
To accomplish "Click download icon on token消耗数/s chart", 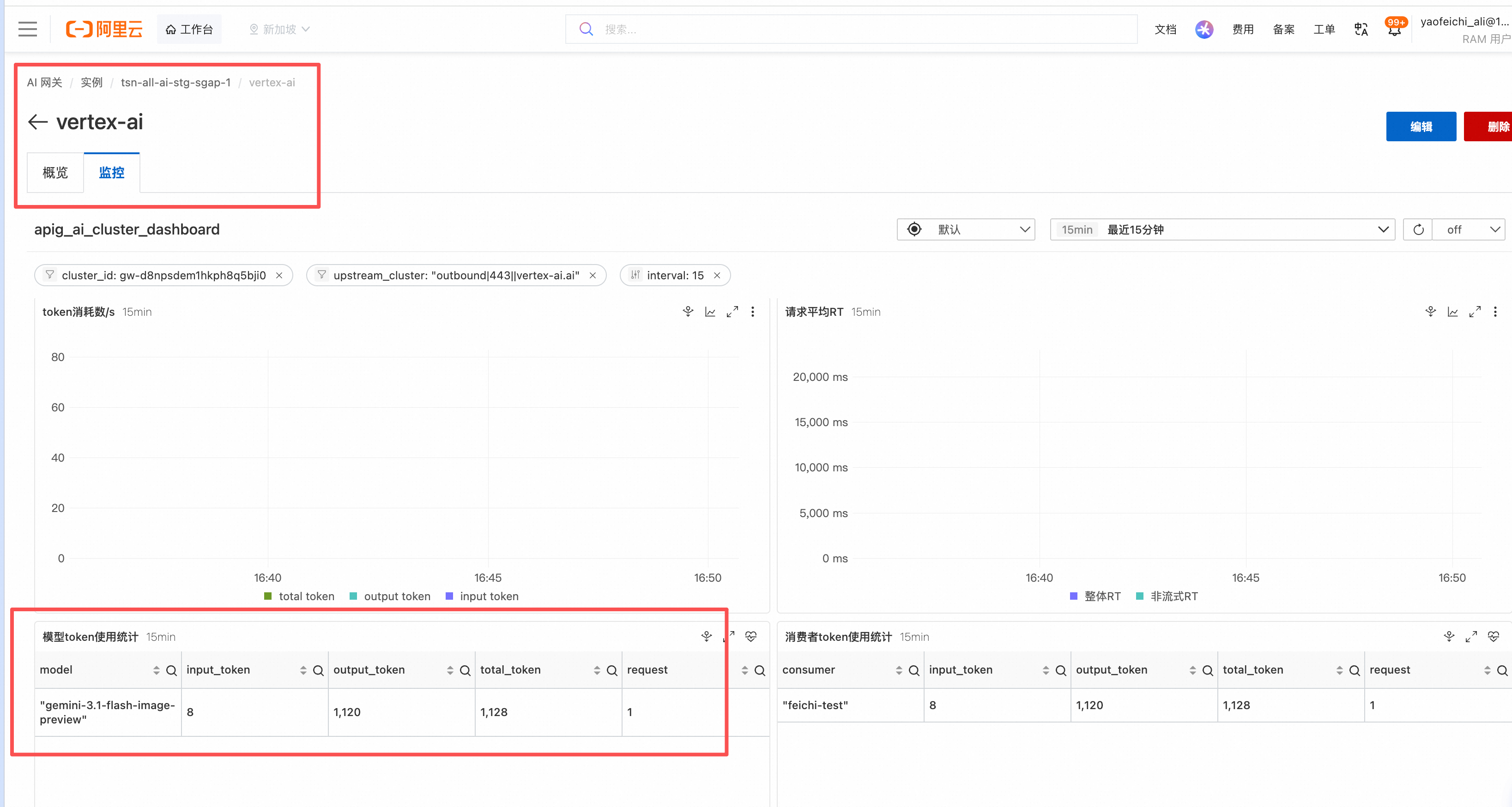I will (x=688, y=312).
